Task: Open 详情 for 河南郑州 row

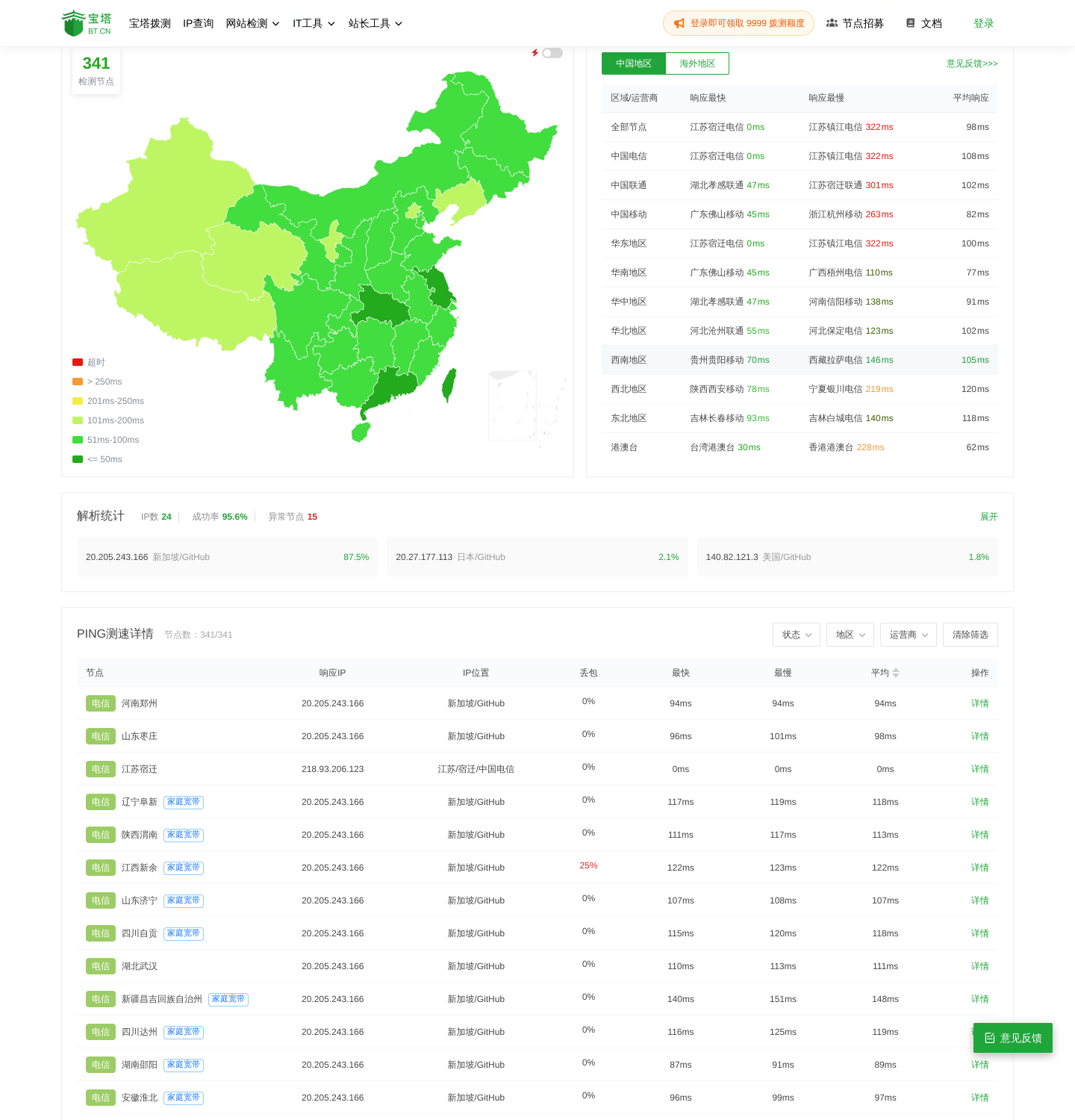Action: (980, 703)
